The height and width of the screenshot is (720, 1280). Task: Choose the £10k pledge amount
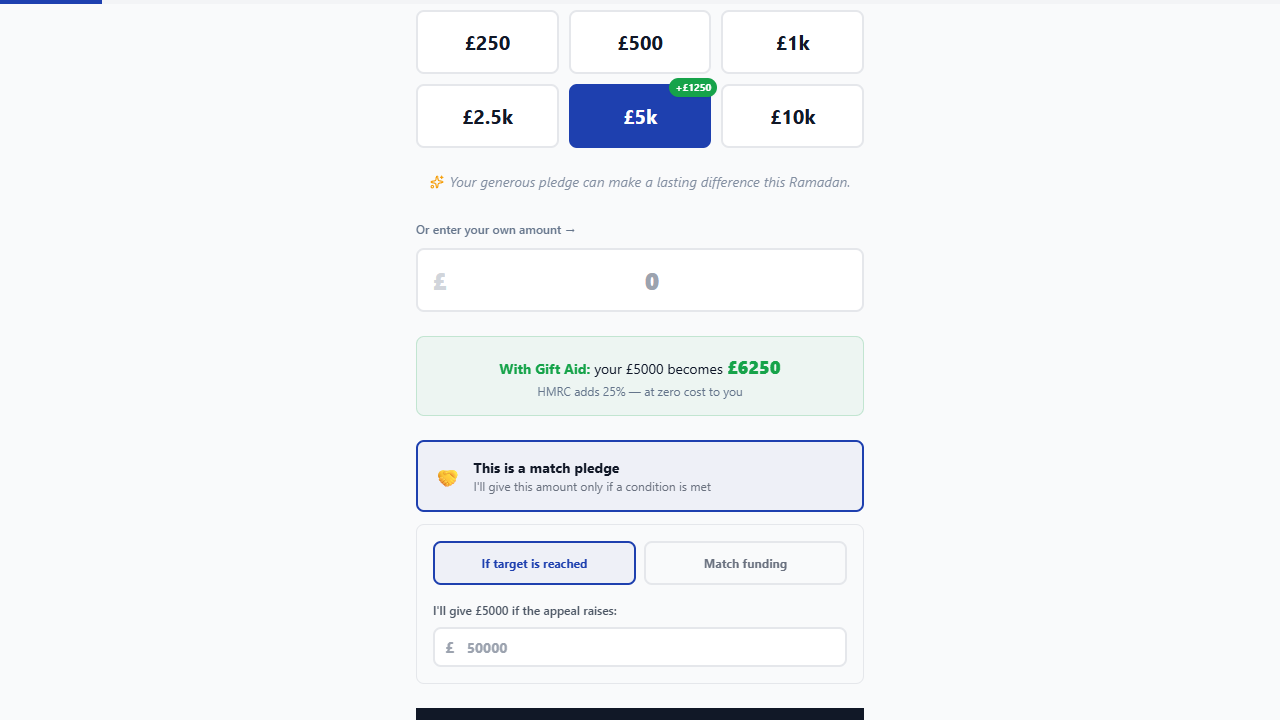(792, 116)
